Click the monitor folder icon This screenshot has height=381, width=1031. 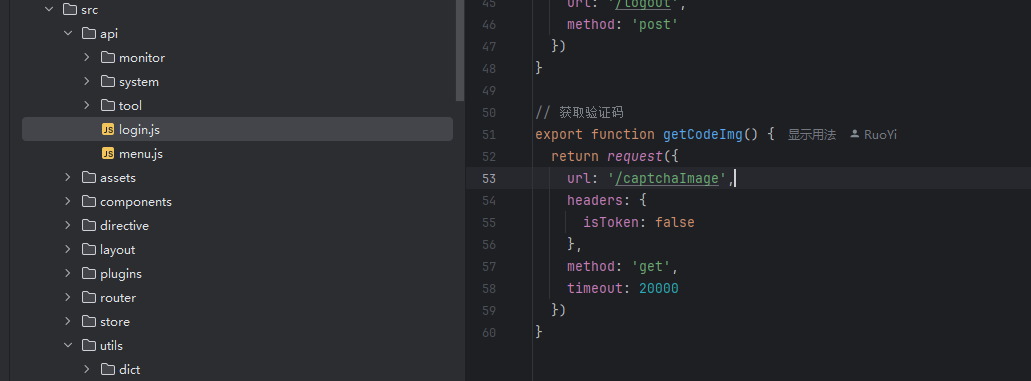click(108, 58)
